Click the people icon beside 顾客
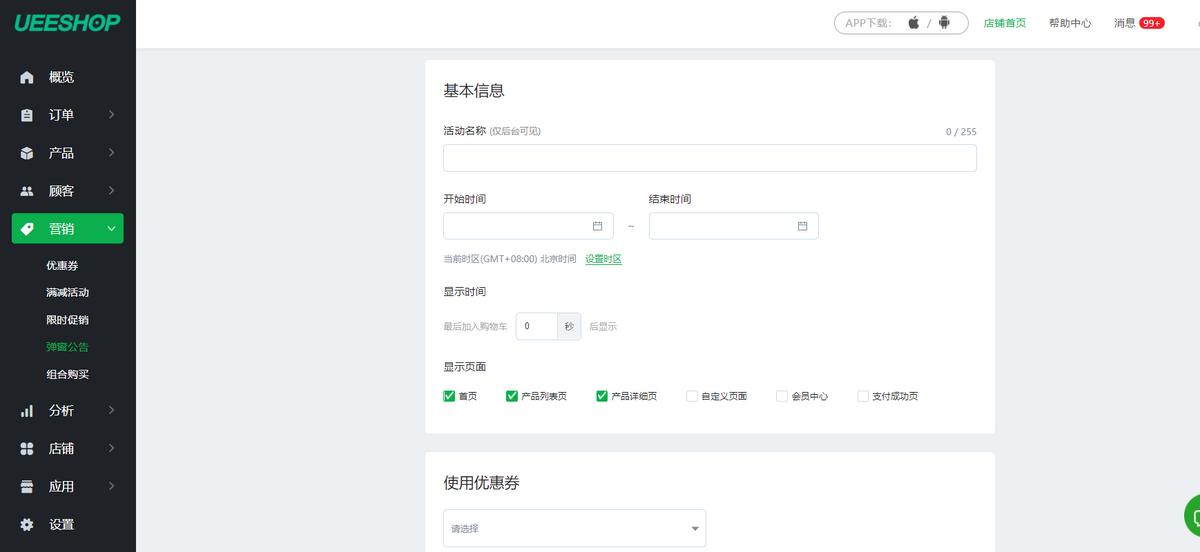The height and width of the screenshot is (552, 1200). (27, 191)
